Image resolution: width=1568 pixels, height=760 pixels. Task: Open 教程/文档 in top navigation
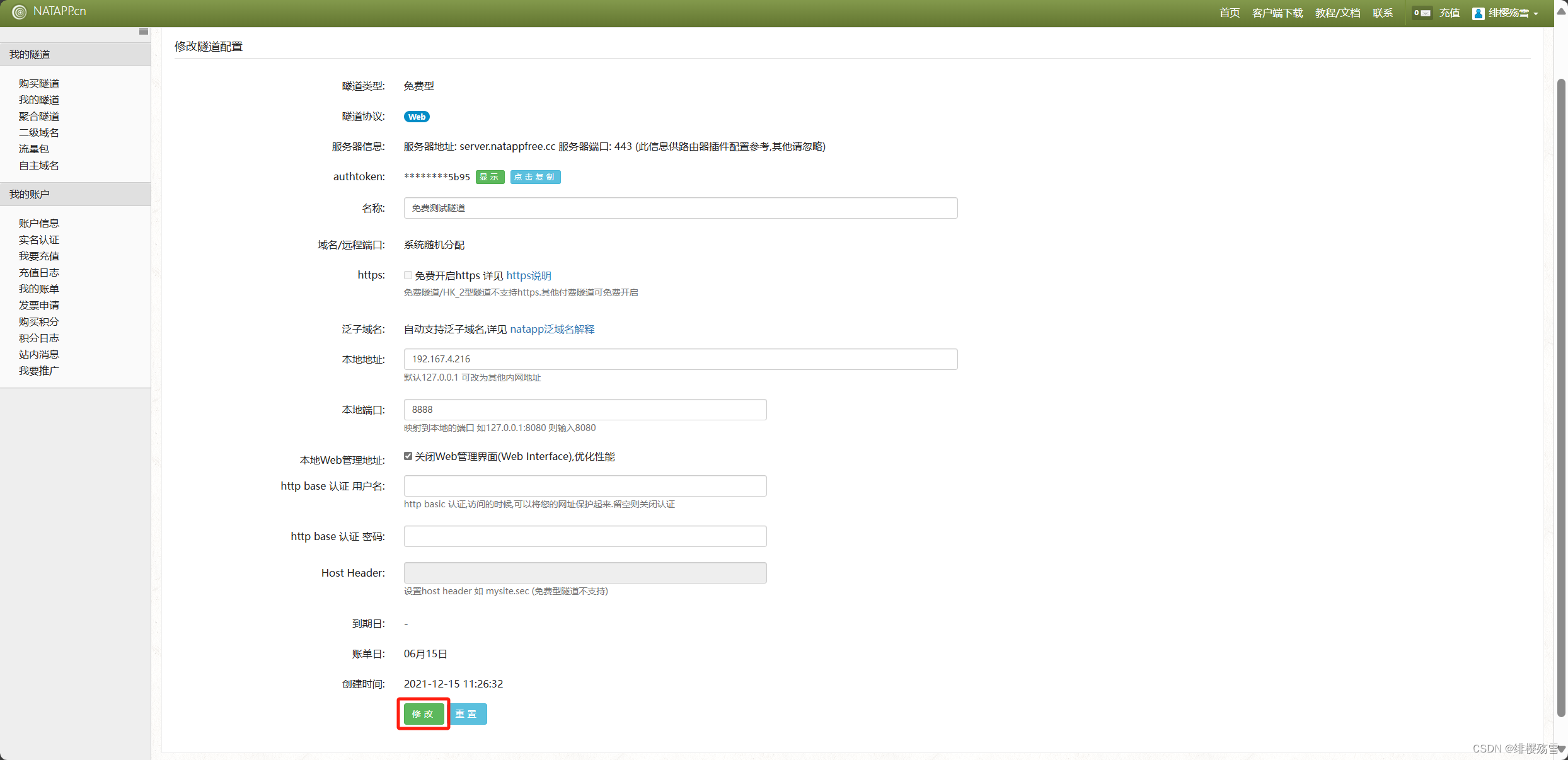(x=1337, y=13)
